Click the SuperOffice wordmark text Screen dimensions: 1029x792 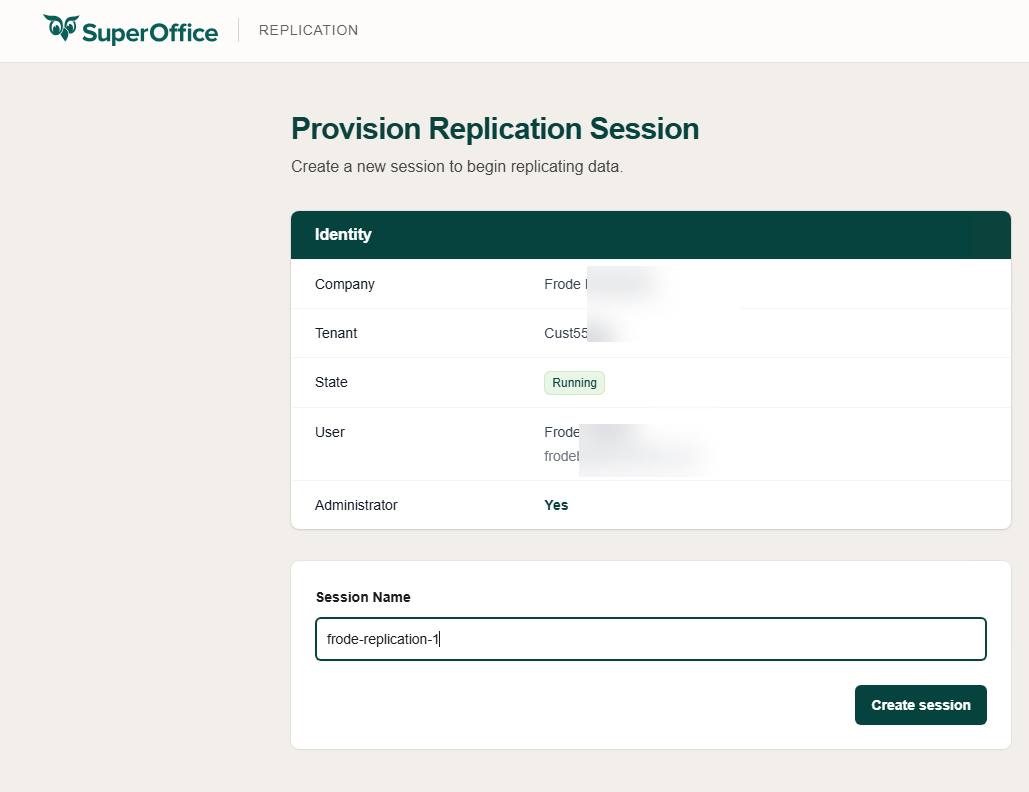tap(149, 32)
